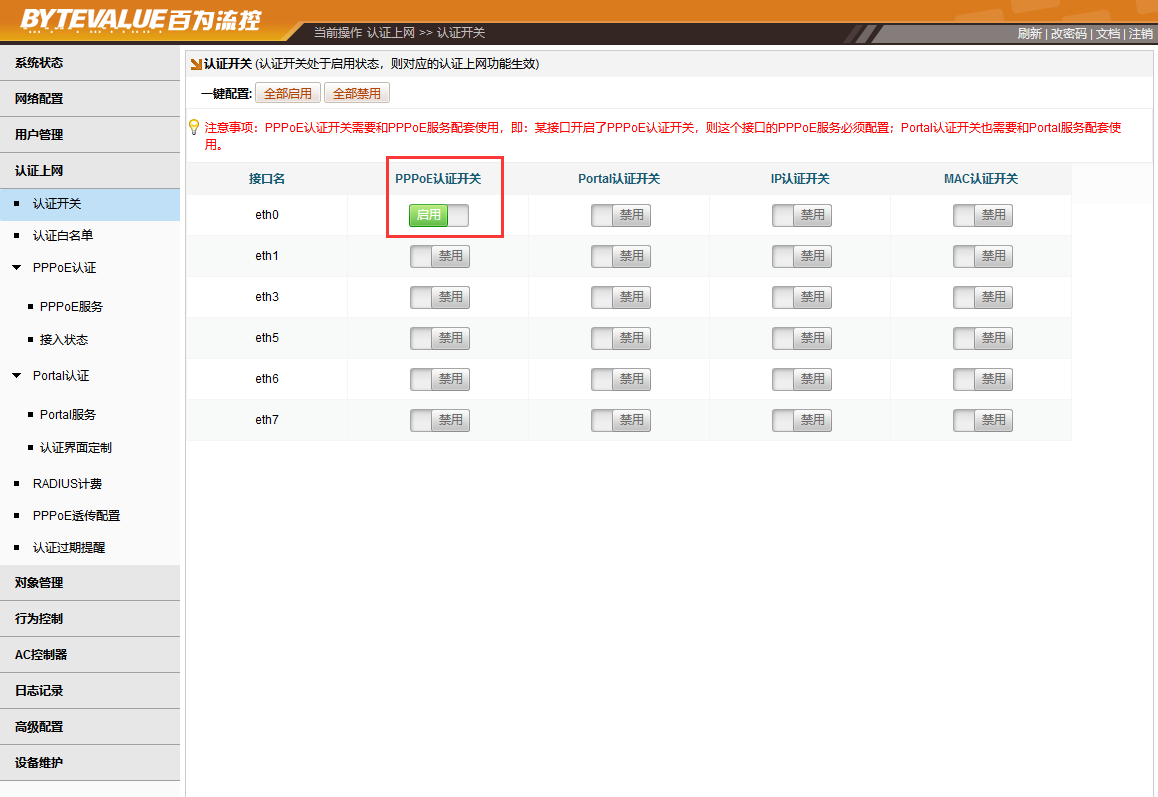
Task: Open the 设备维护 sidebar menu
Action: click(39, 763)
